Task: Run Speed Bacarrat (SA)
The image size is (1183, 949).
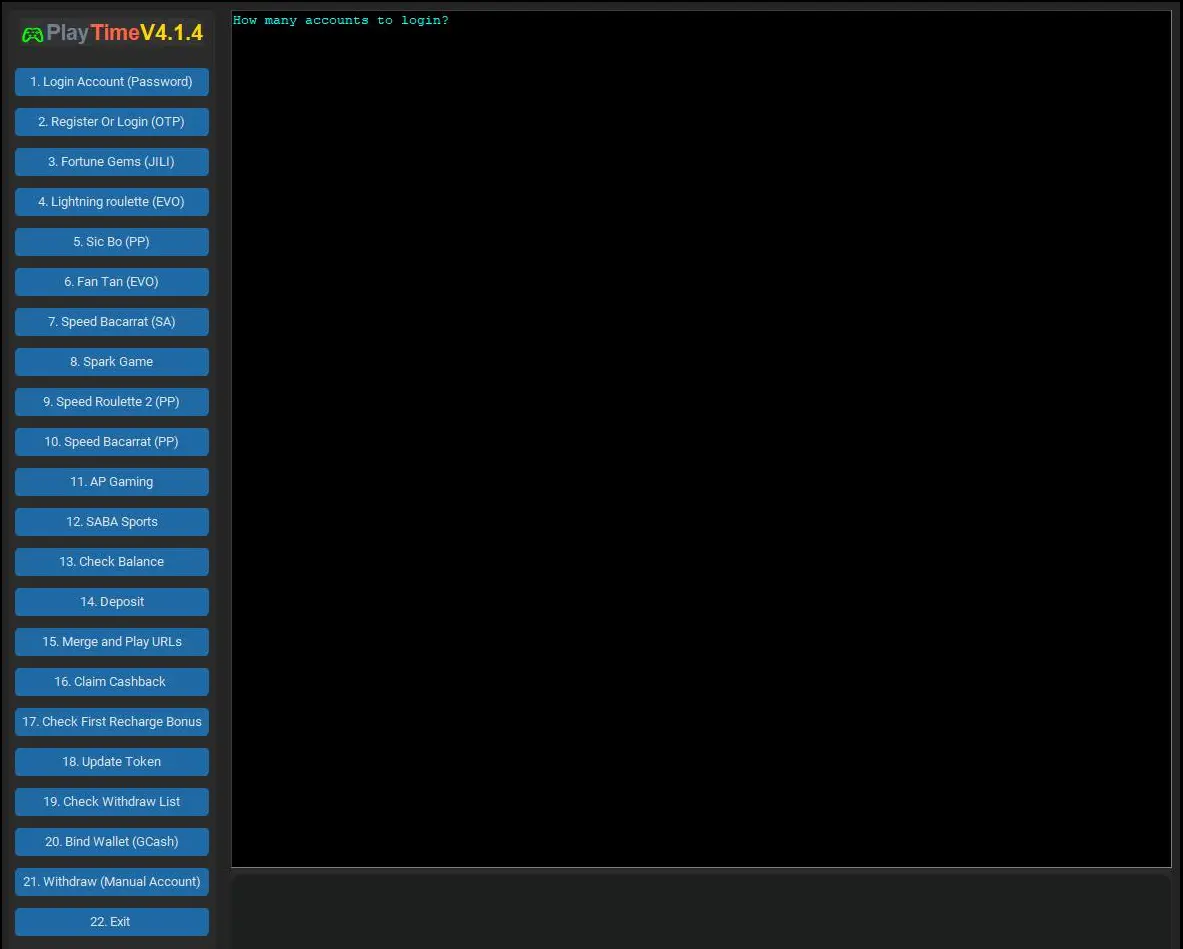Action: pos(112,322)
